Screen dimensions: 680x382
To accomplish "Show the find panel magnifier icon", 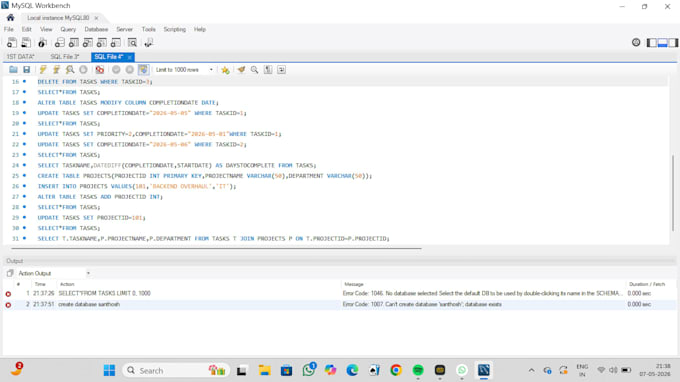I will tap(255, 69).
